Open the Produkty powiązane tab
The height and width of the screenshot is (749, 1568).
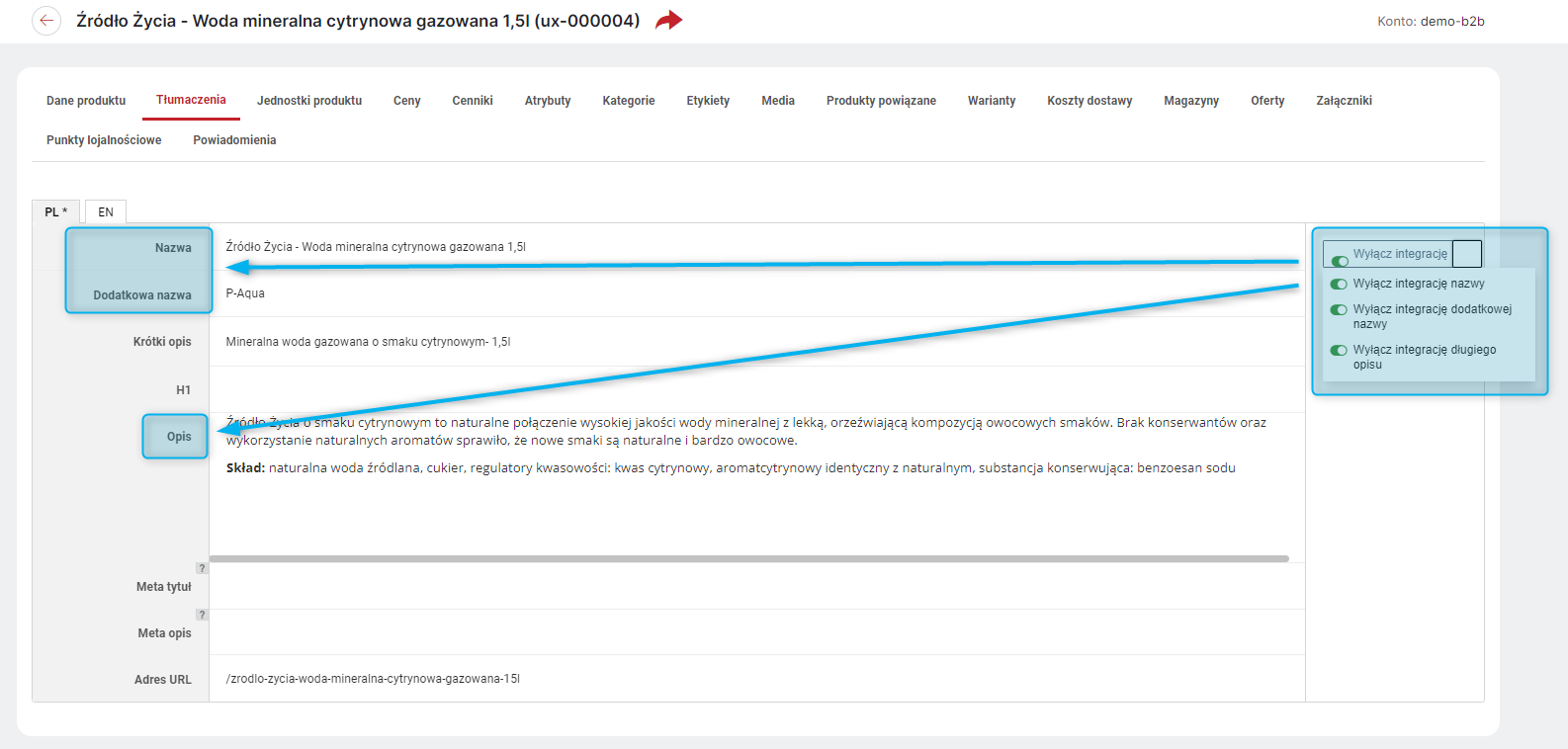pyautogui.click(x=881, y=101)
